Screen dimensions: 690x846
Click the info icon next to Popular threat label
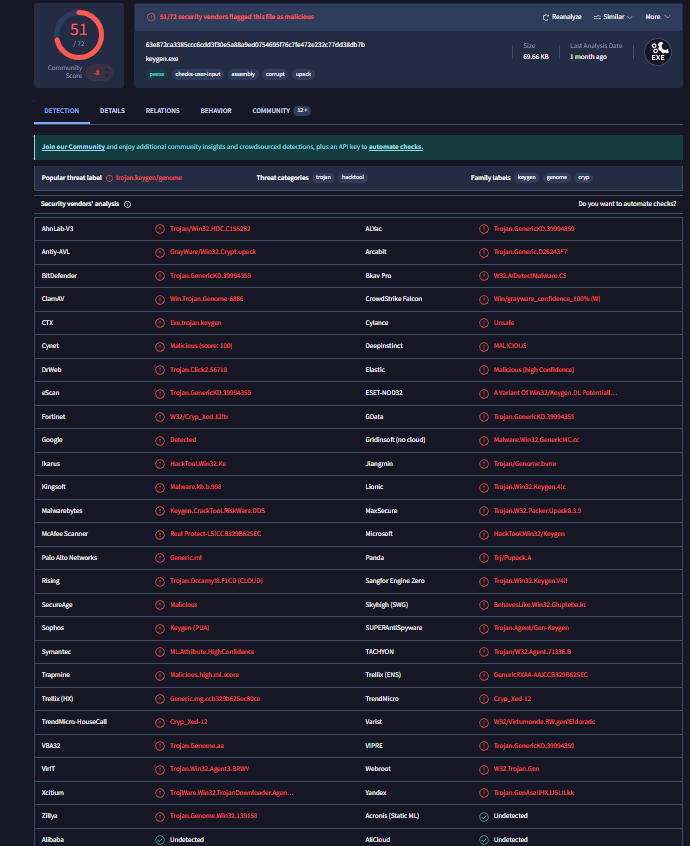[109, 177]
